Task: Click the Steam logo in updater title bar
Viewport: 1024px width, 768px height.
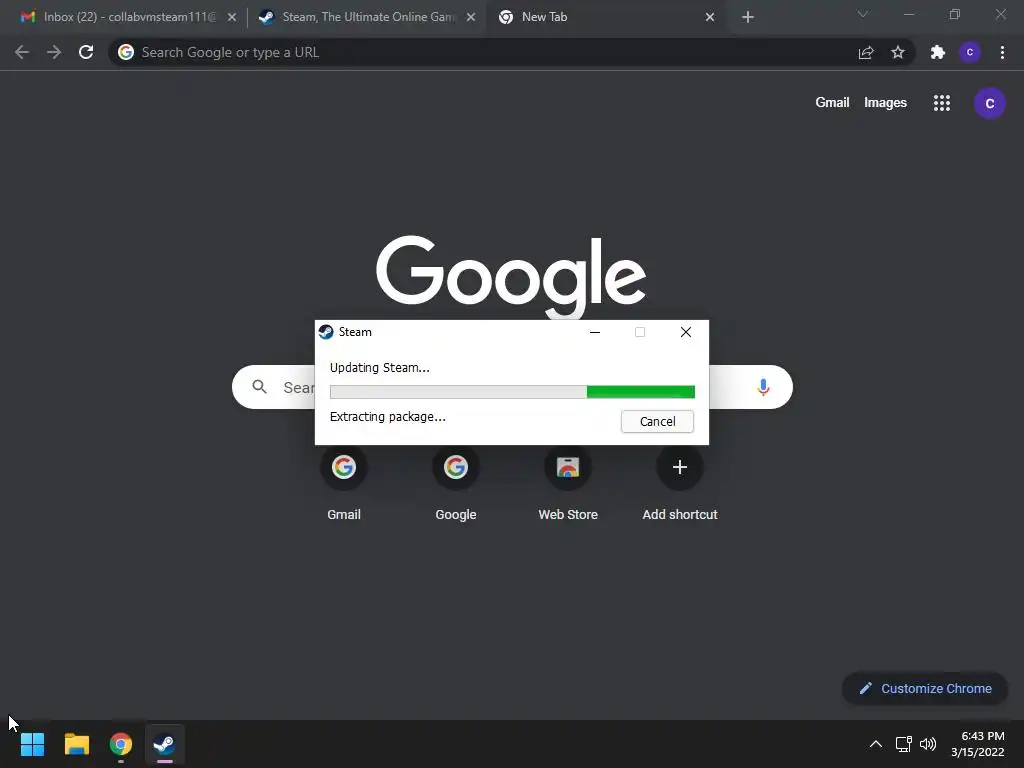Action: pyautogui.click(x=326, y=332)
